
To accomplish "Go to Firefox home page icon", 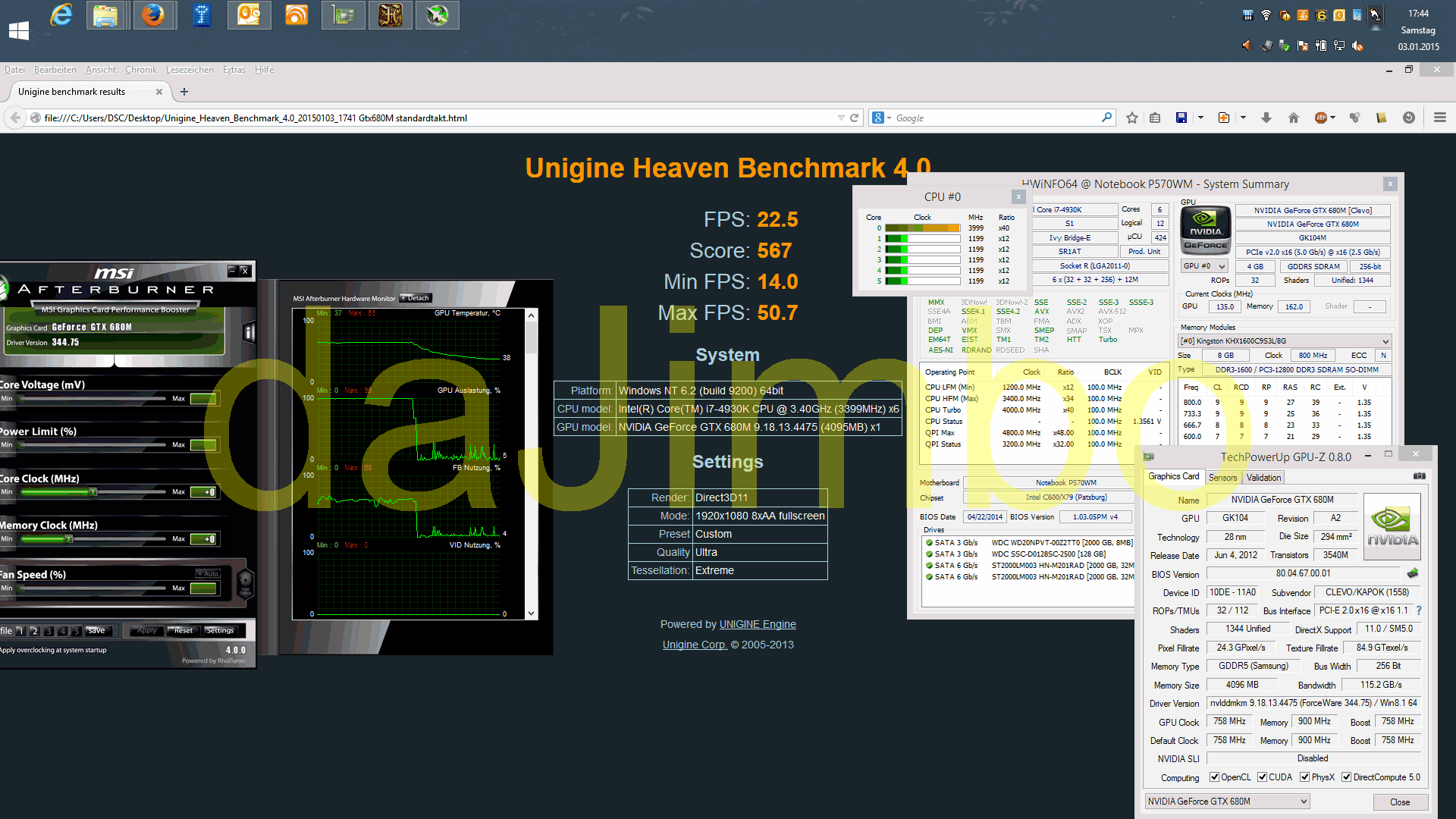I will (x=1294, y=118).
